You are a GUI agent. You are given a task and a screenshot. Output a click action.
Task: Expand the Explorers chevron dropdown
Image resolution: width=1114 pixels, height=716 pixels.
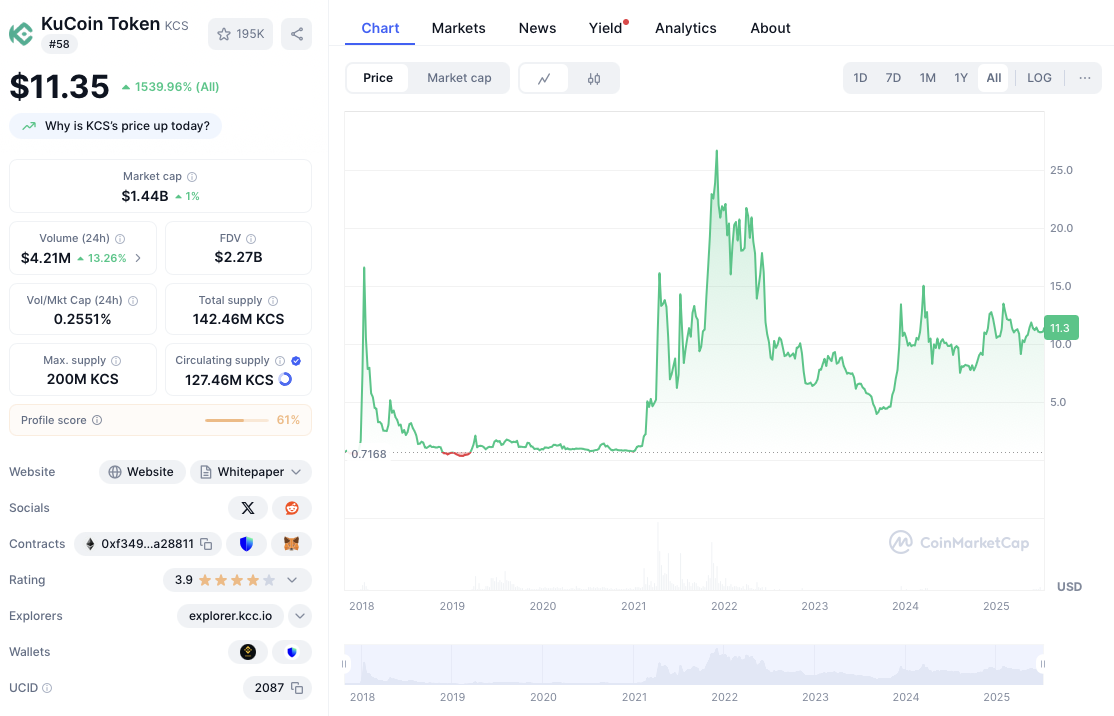click(300, 616)
